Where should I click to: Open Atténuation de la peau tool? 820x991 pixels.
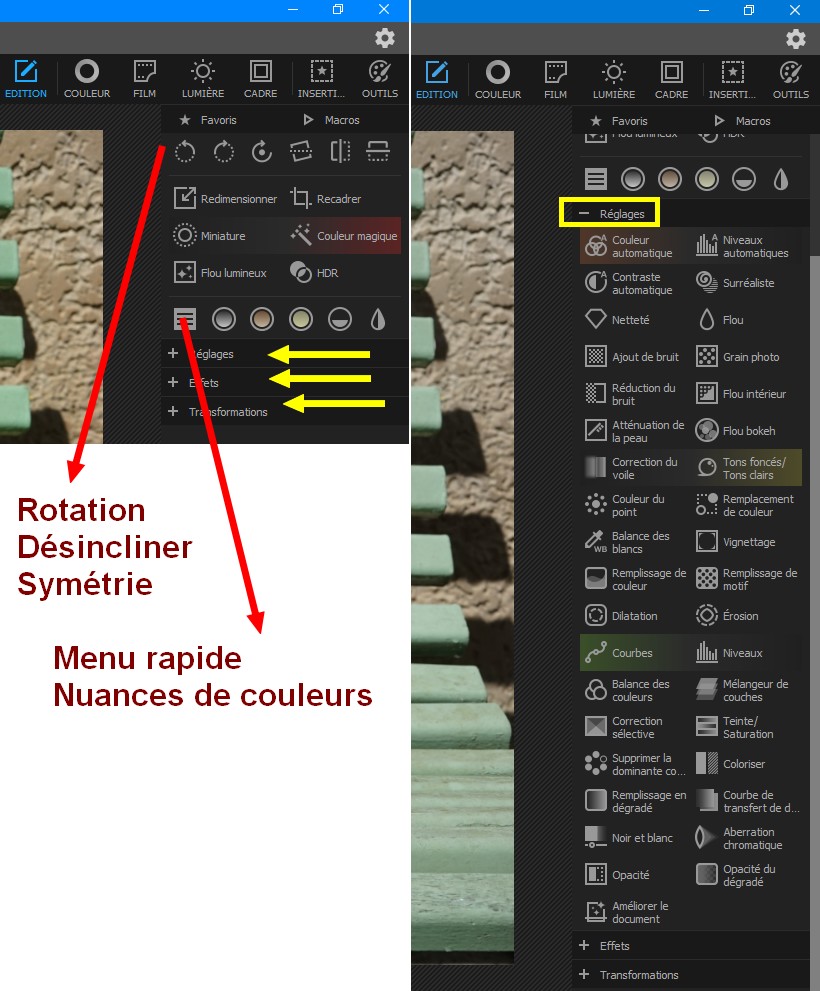point(634,431)
